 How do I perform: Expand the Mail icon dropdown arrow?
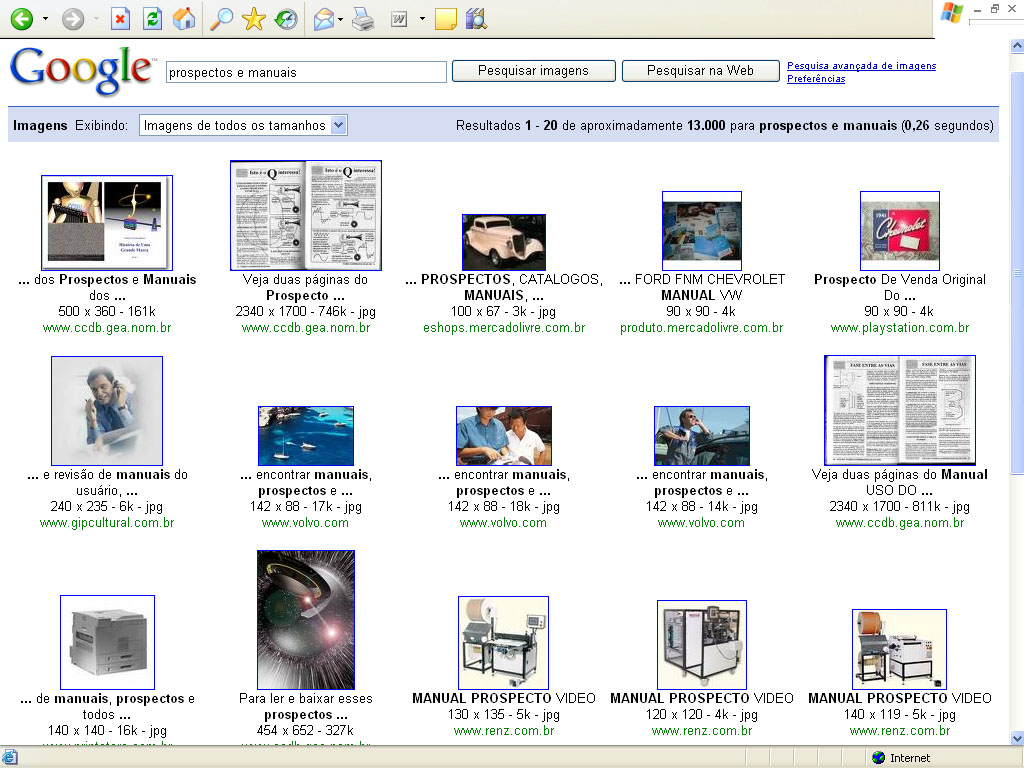tap(341, 19)
